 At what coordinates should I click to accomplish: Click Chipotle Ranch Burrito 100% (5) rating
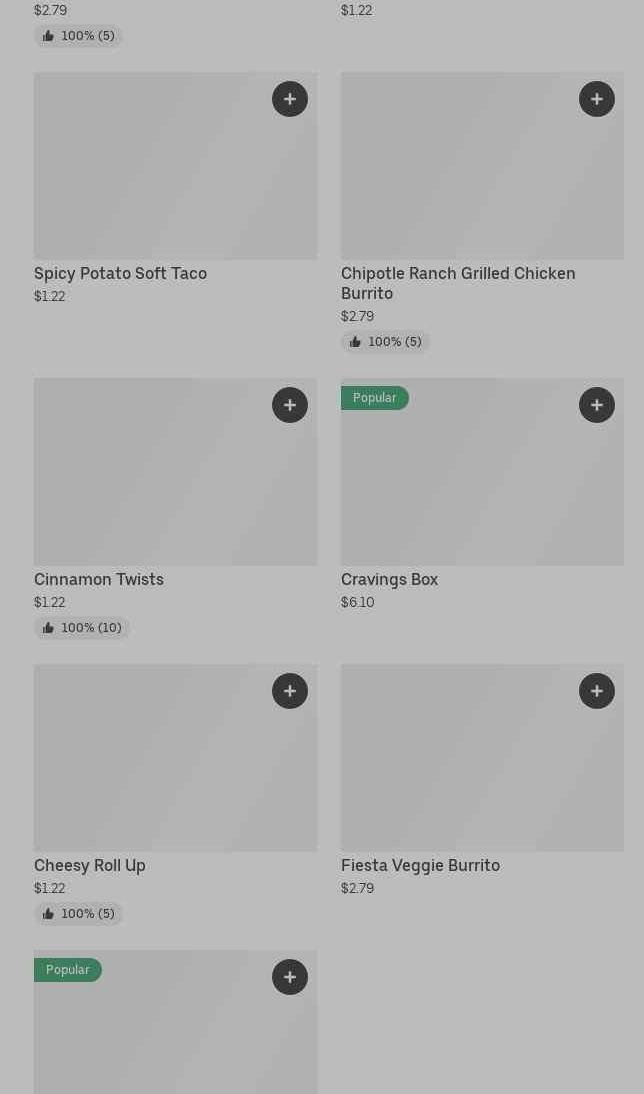(385, 342)
